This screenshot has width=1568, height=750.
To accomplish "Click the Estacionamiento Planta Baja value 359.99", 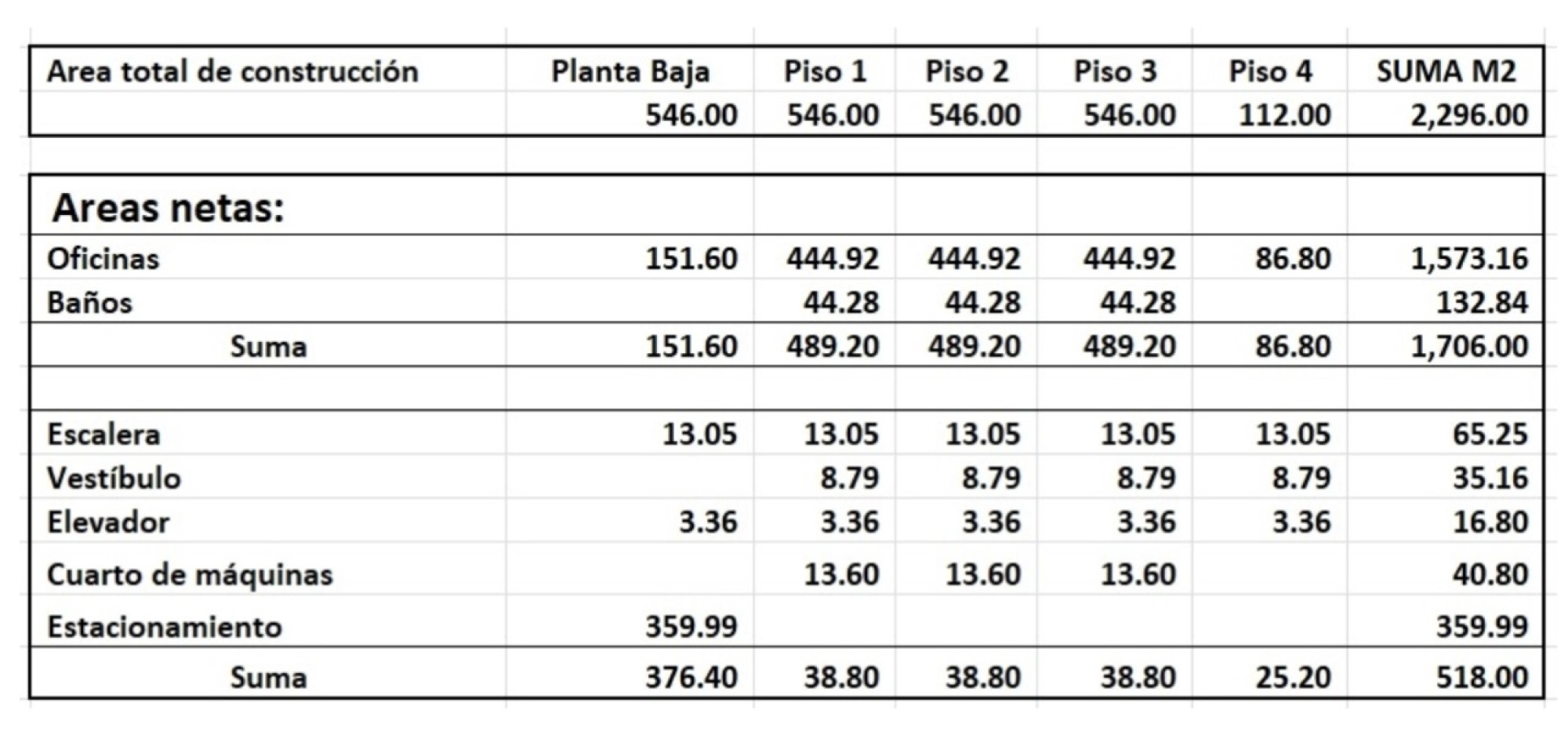I will (691, 626).
